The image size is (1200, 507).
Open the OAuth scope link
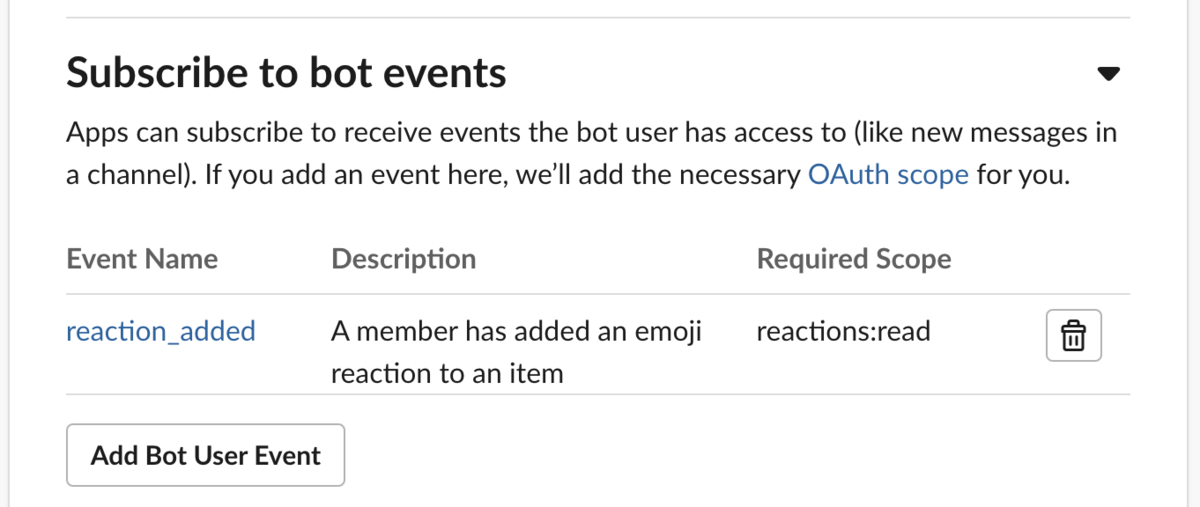[888, 176]
